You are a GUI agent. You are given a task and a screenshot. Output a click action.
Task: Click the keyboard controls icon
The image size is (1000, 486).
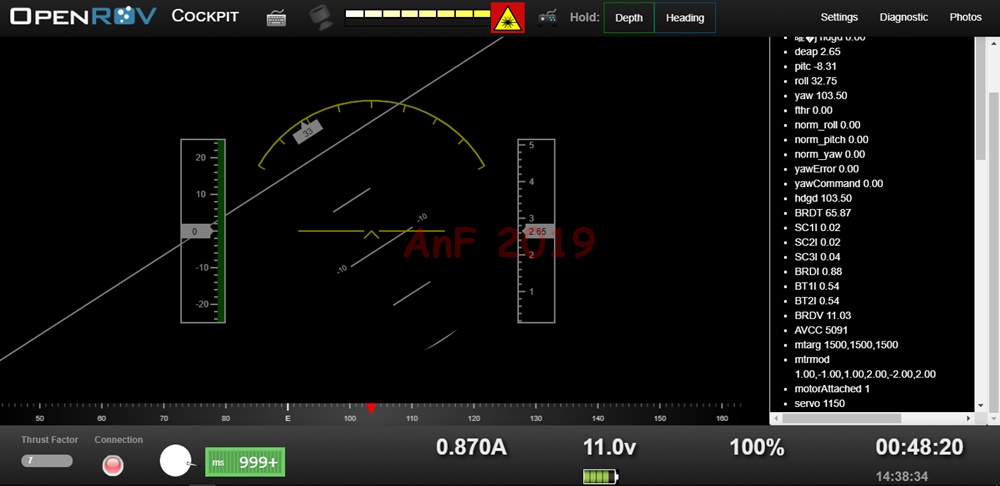[276, 18]
